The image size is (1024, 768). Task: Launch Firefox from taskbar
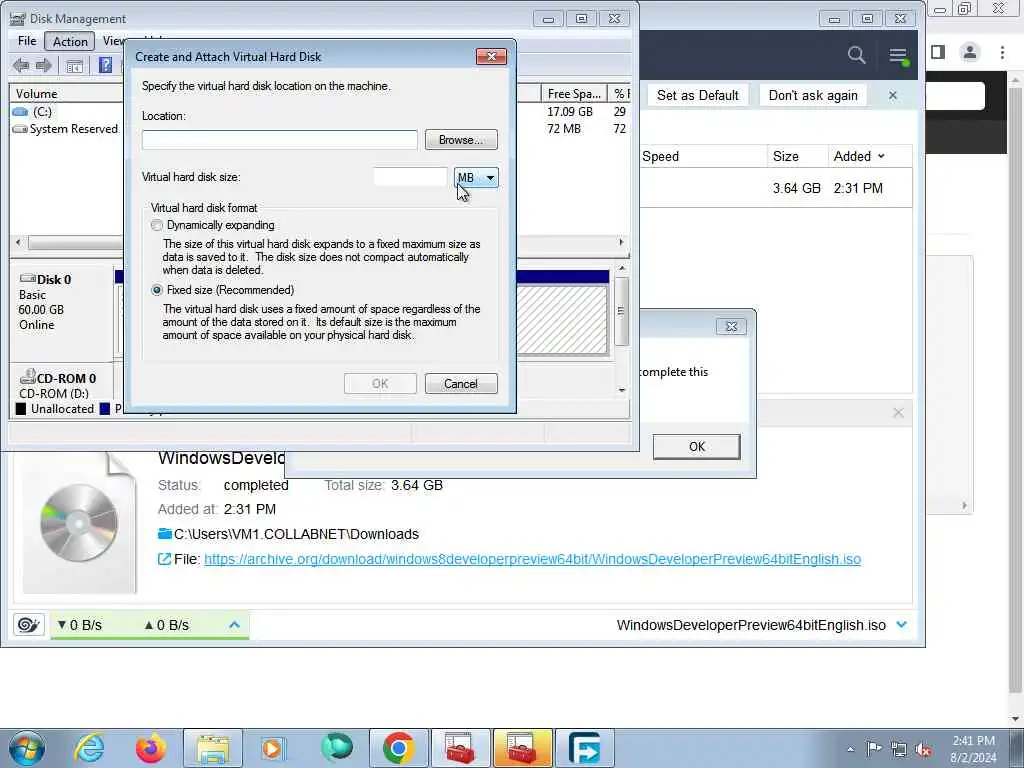pyautogui.click(x=150, y=748)
